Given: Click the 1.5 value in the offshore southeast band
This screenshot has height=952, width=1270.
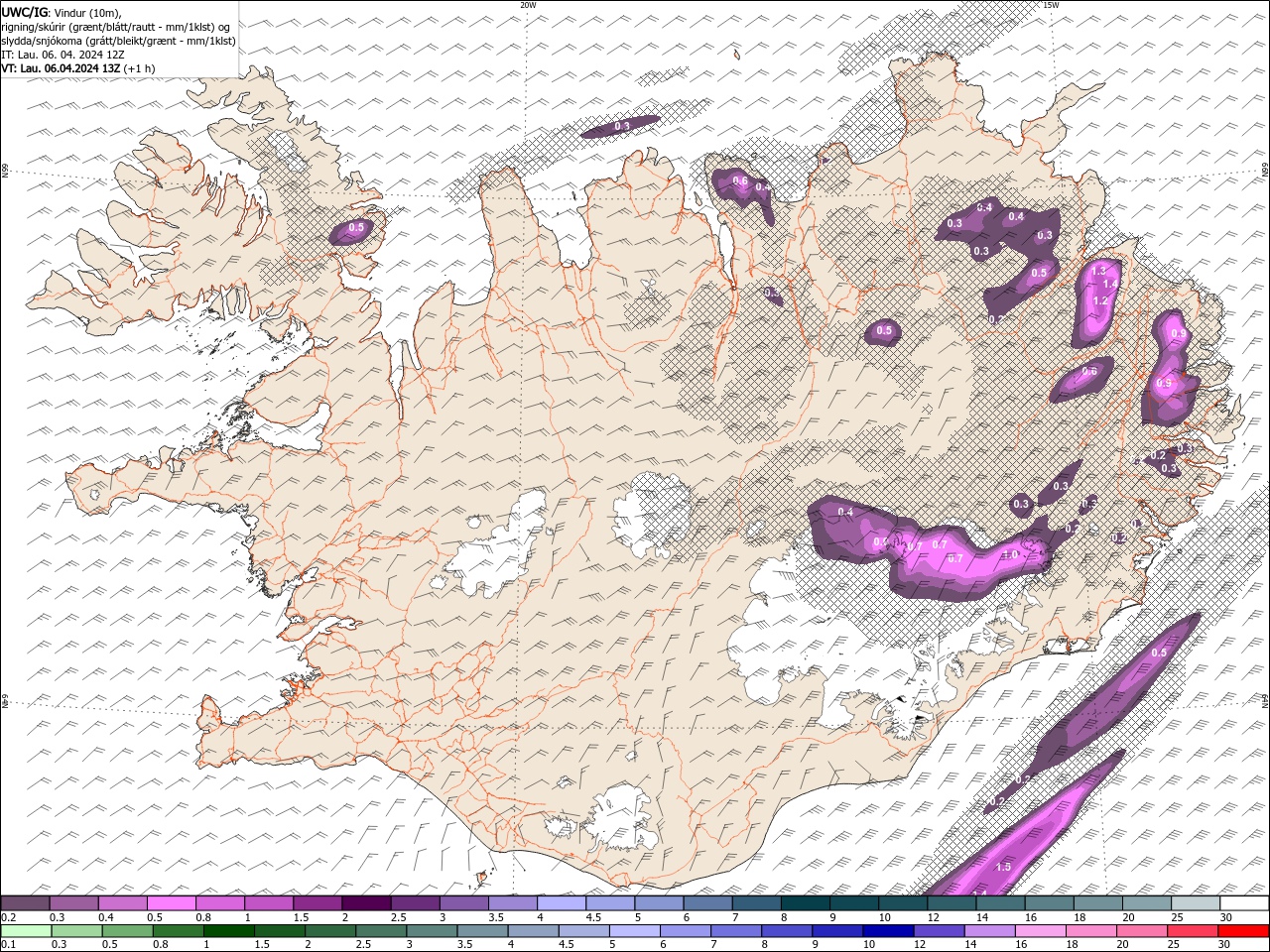Looking at the screenshot, I should coord(1003,867).
